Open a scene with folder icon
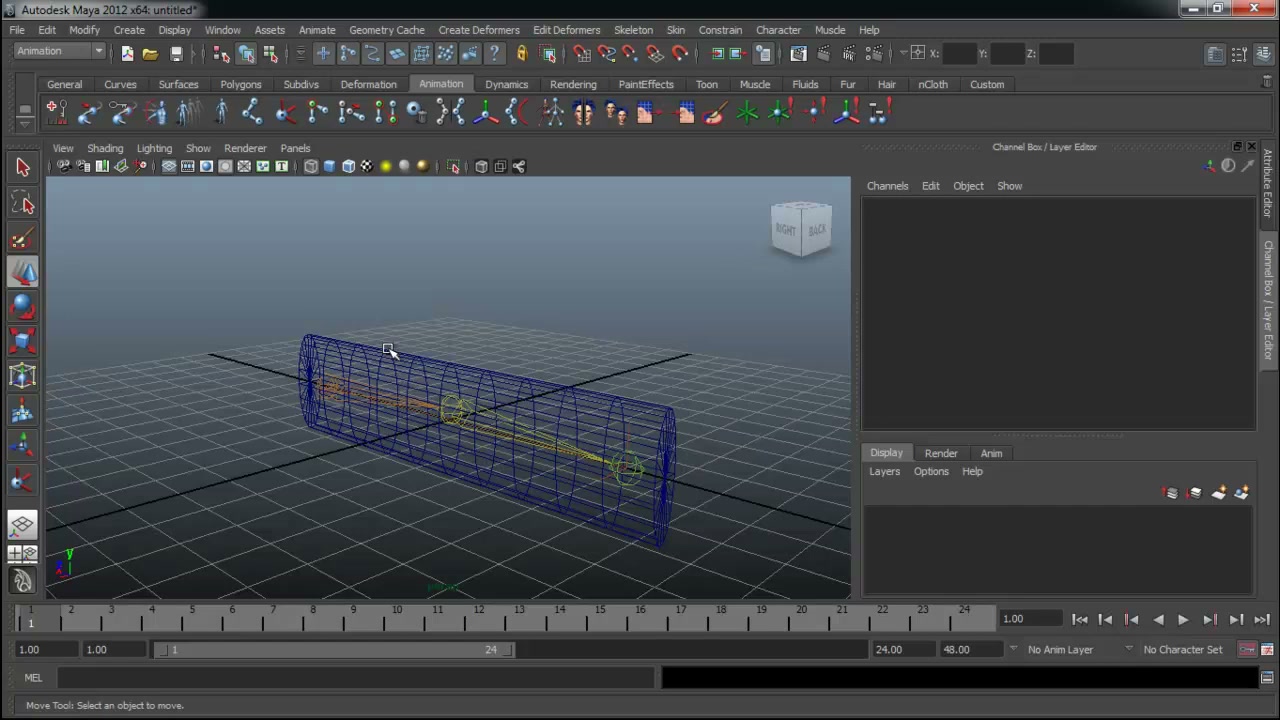Viewport: 1280px width, 720px height. (150, 54)
